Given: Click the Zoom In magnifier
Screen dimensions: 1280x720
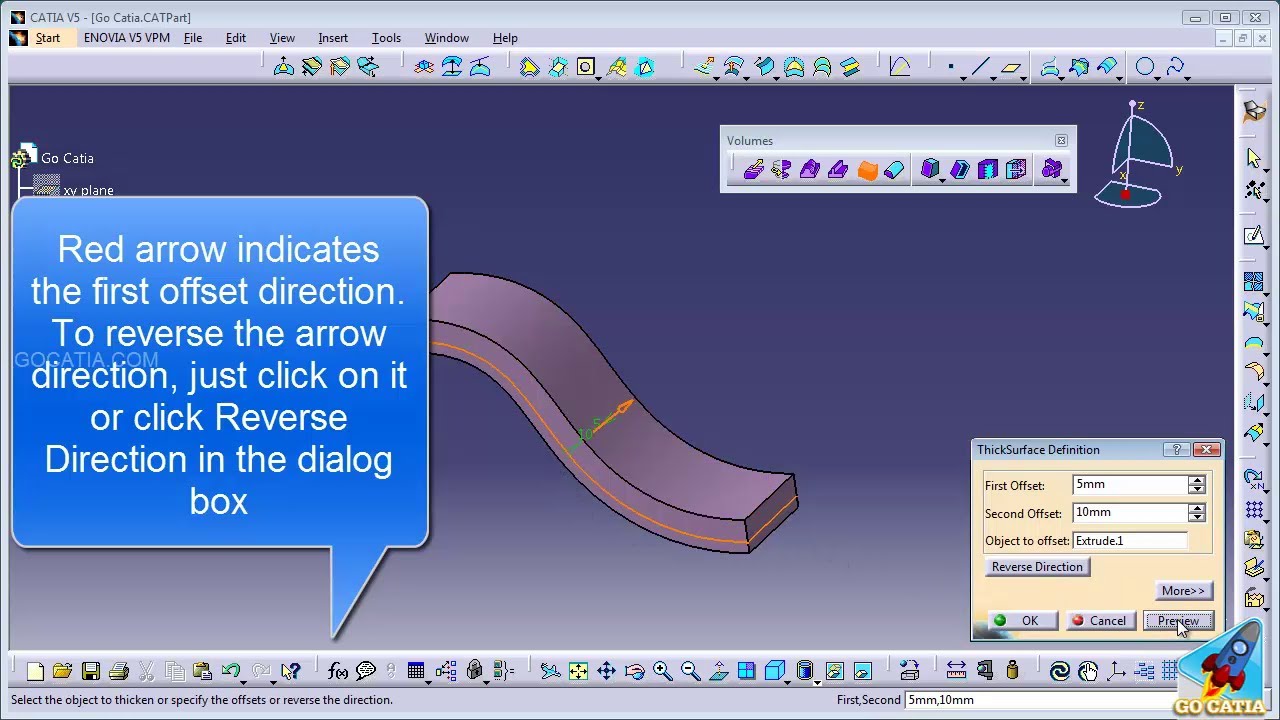Looking at the screenshot, I should coord(662,671).
